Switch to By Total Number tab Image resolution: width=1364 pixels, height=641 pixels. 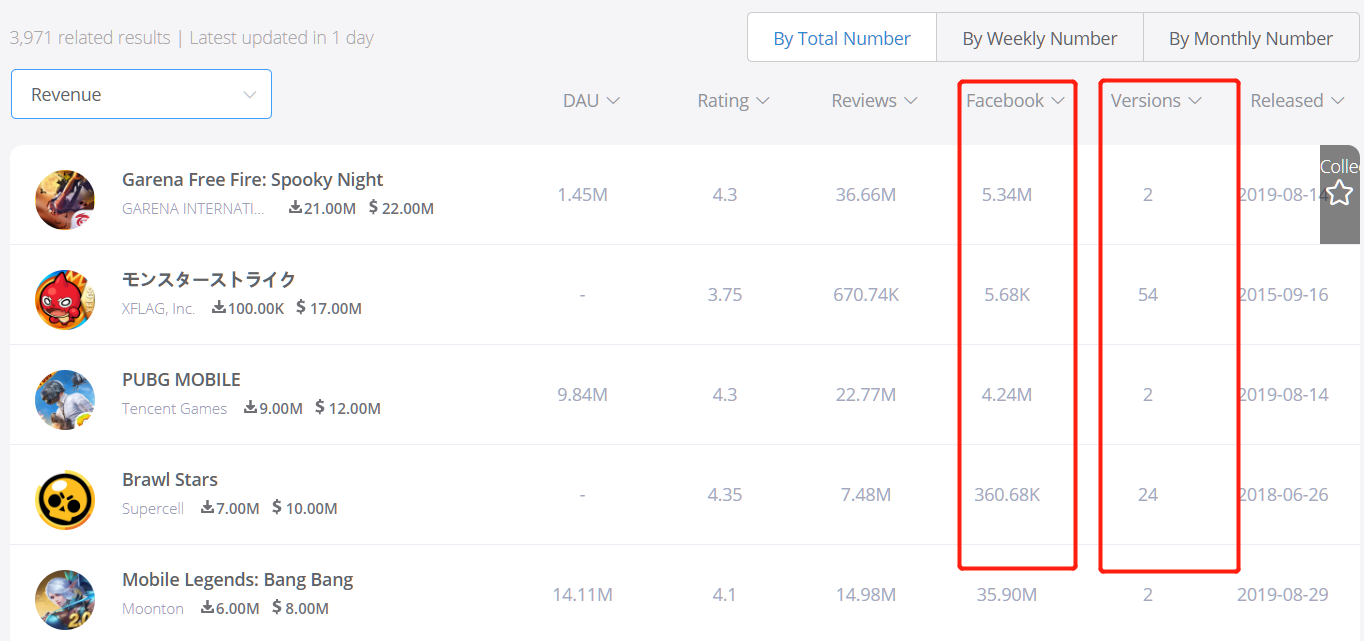pyautogui.click(x=842, y=38)
